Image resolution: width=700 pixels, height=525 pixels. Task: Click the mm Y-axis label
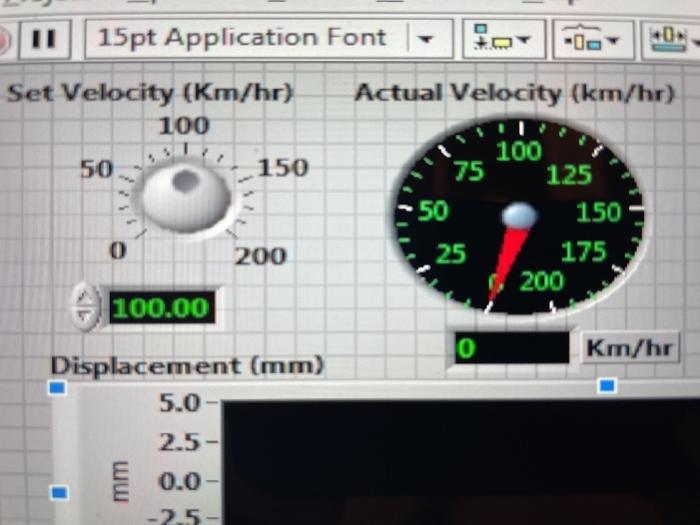(x=120, y=482)
